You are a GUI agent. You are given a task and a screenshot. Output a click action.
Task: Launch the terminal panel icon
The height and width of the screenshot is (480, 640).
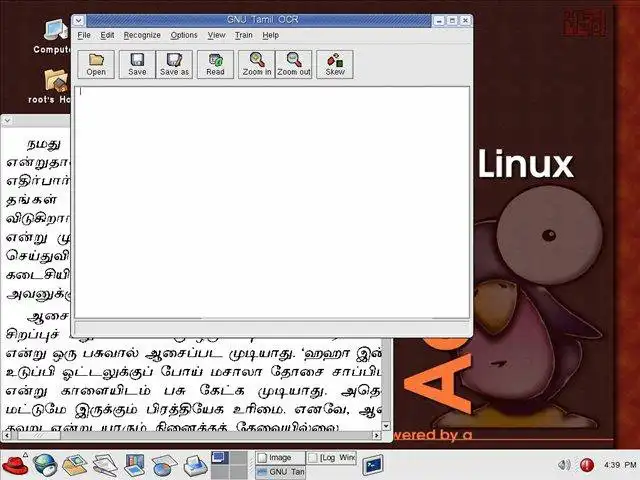pos(373,465)
